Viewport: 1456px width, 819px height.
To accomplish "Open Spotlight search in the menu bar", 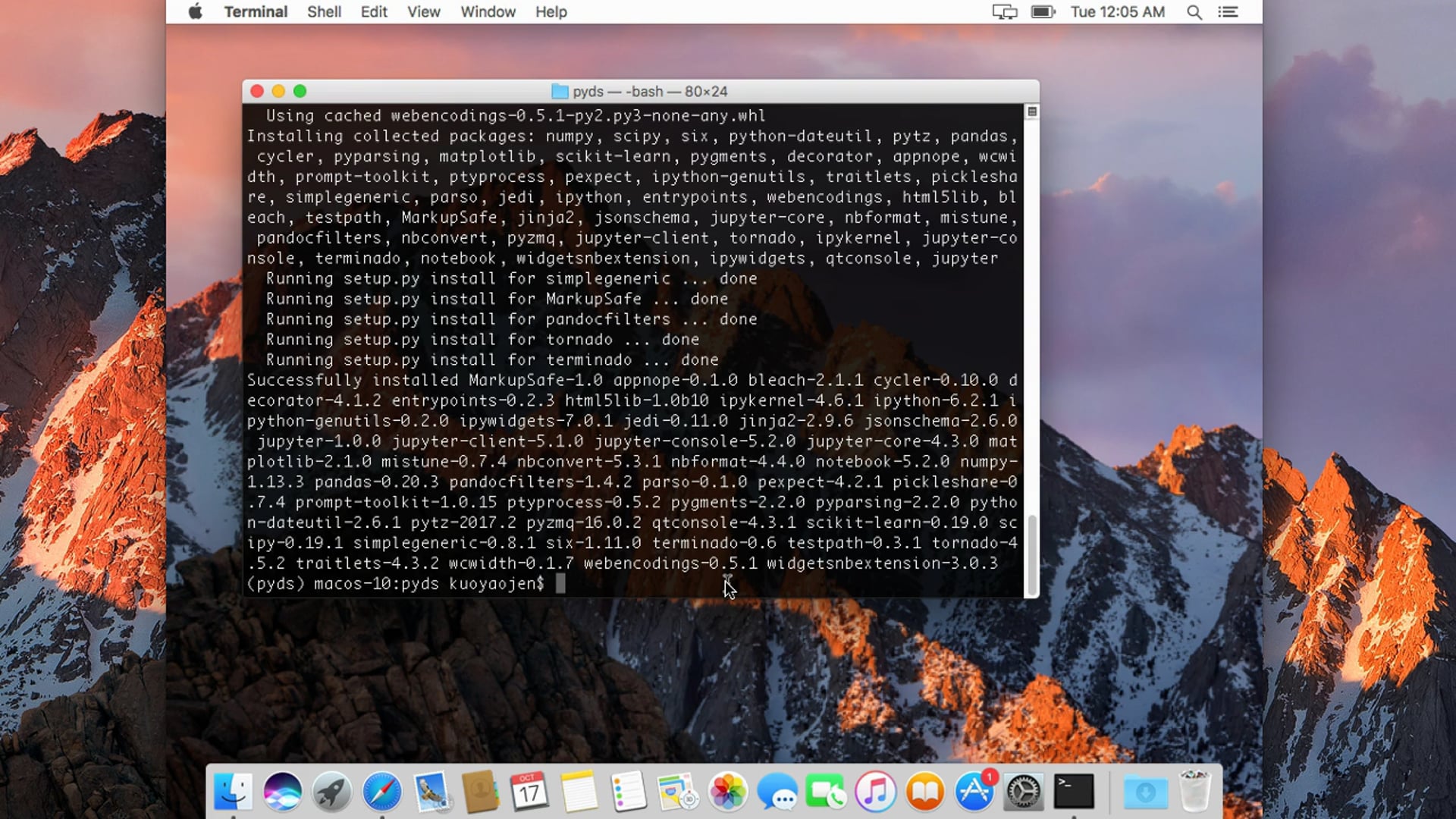I will (1194, 12).
